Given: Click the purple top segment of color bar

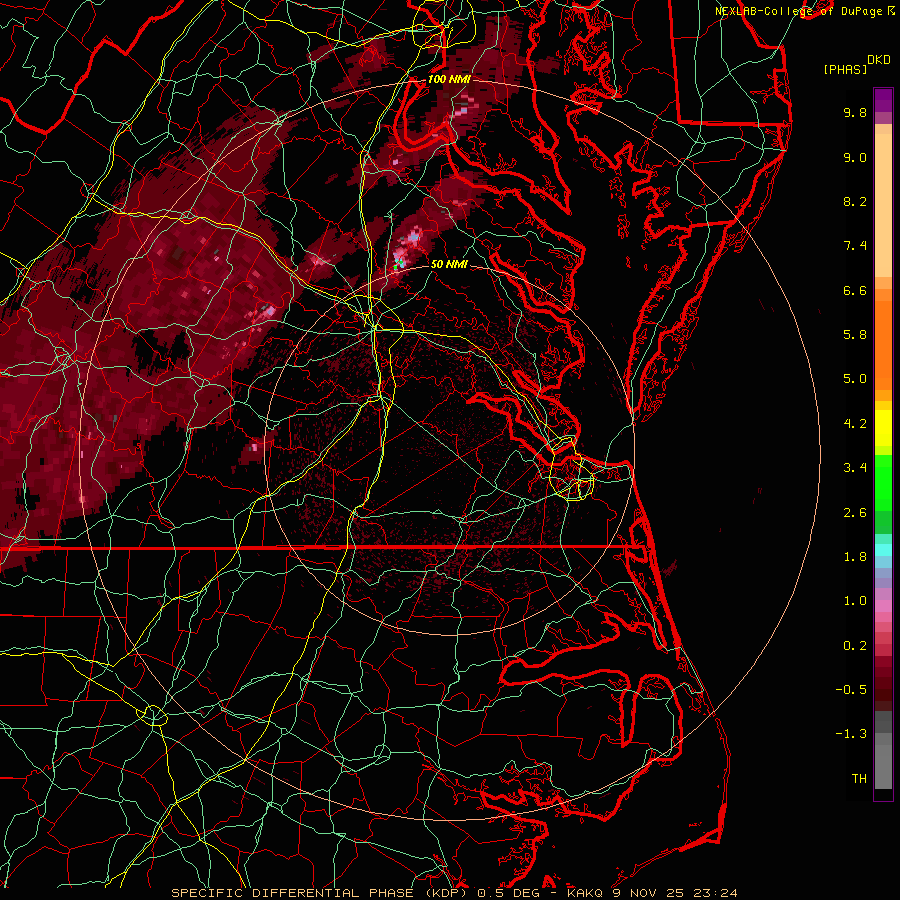Looking at the screenshot, I should tap(883, 100).
